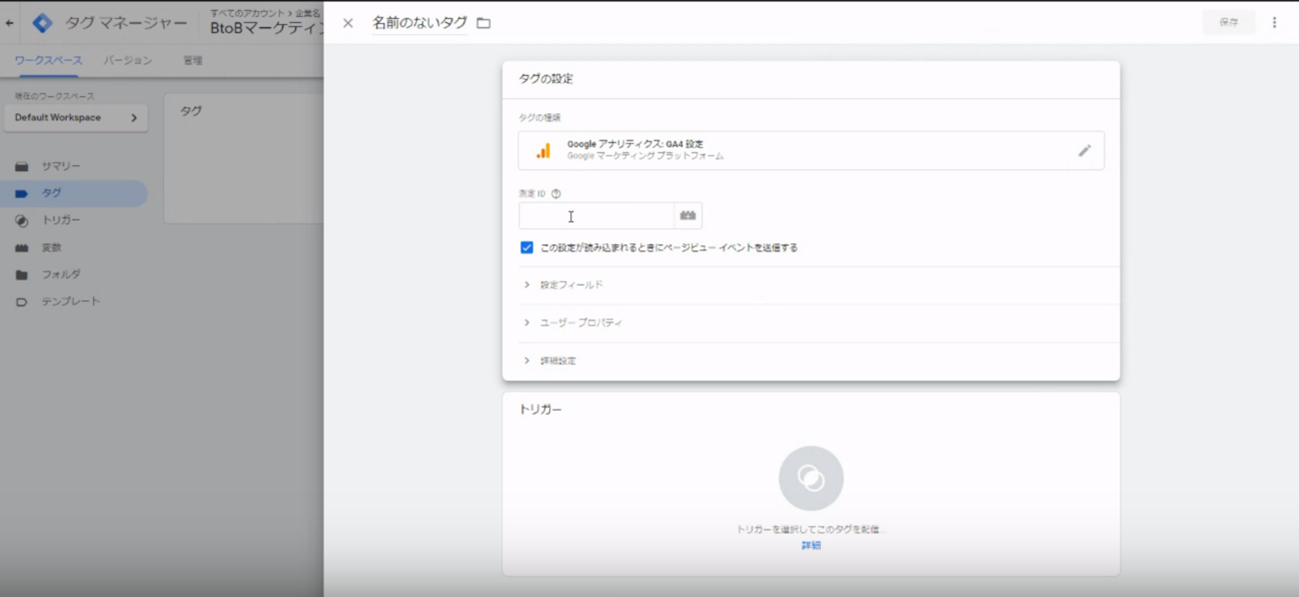Click the help icon next to 測定 ID
Viewport: 1299px width, 597px height.
[556, 194]
